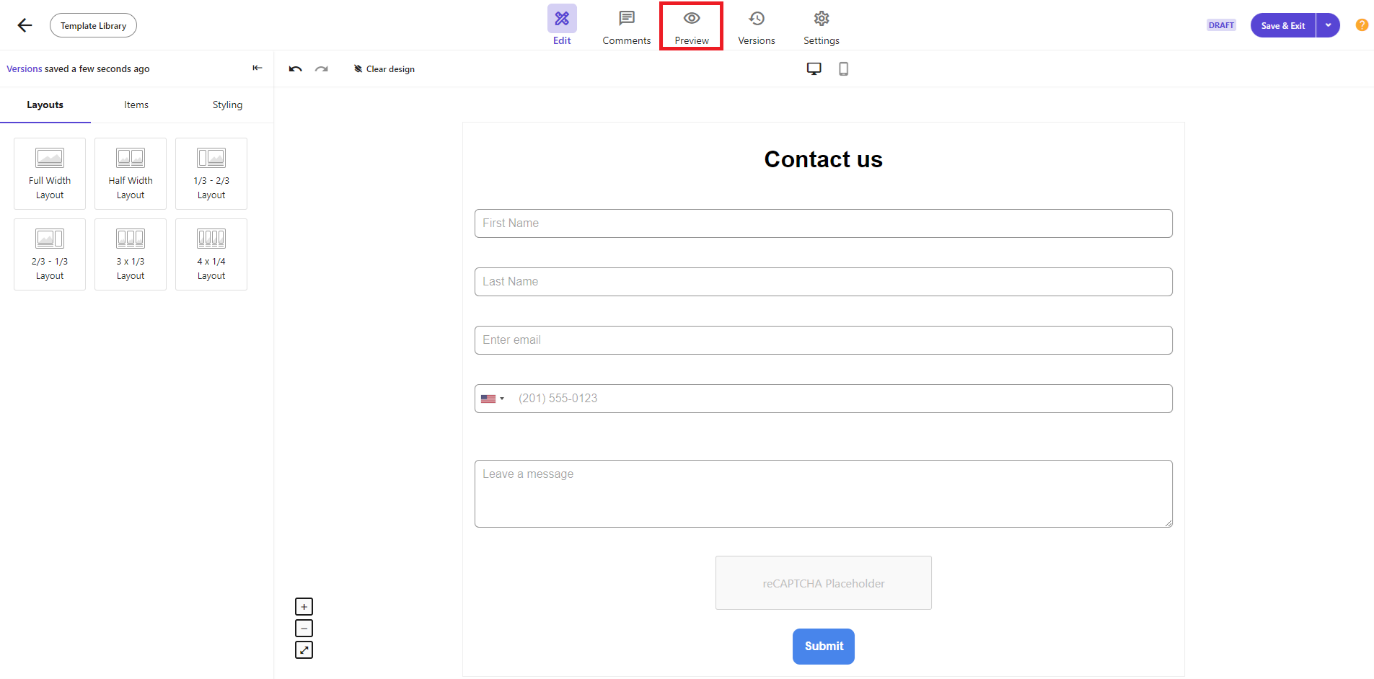Screen dimensions: 1374x679
Task: Click the Template Library button
Action: [93, 25]
